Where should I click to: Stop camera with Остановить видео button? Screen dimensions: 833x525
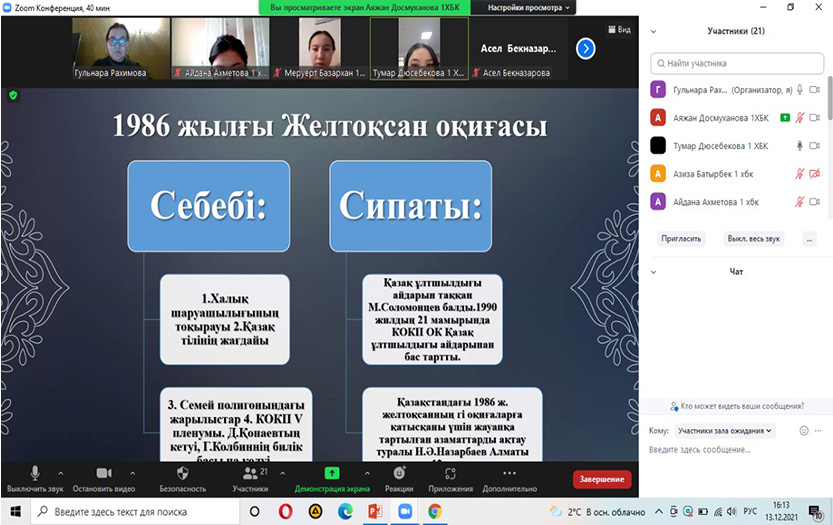[103, 478]
